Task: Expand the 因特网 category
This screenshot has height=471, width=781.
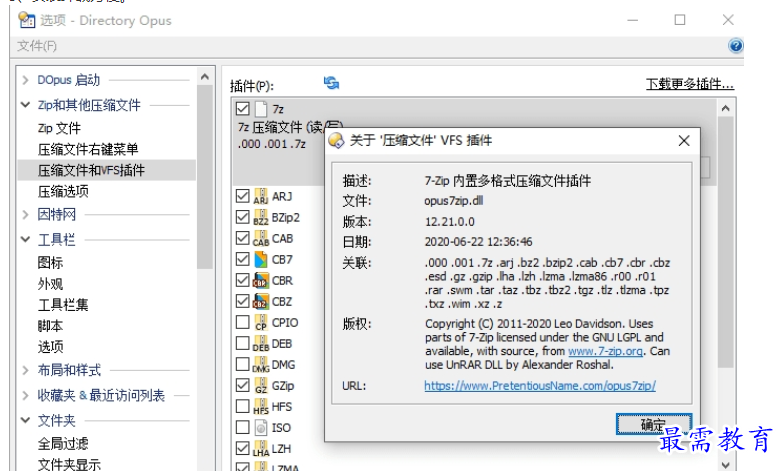Action: click(x=25, y=215)
